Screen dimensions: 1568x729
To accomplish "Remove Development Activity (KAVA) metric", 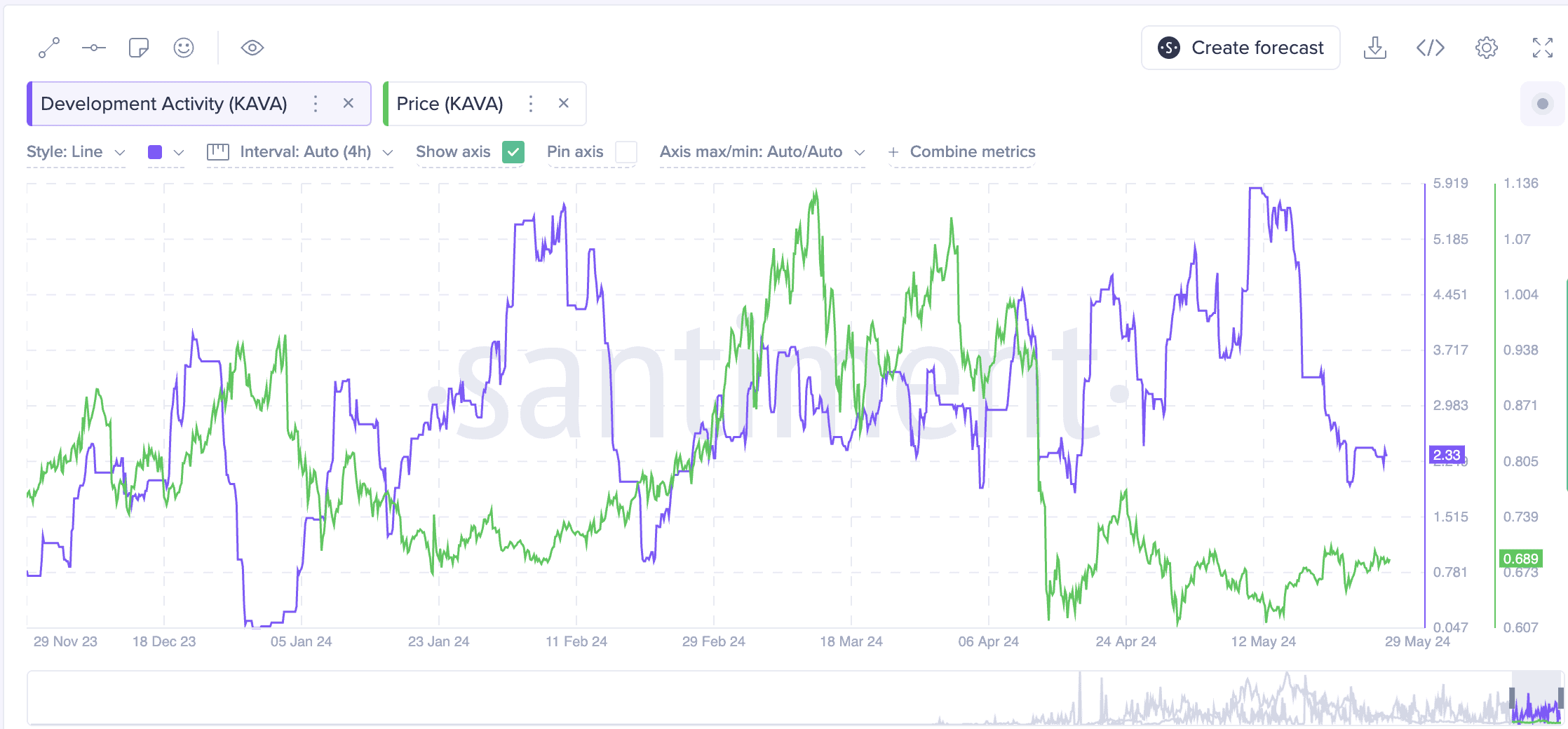I will [349, 103].
